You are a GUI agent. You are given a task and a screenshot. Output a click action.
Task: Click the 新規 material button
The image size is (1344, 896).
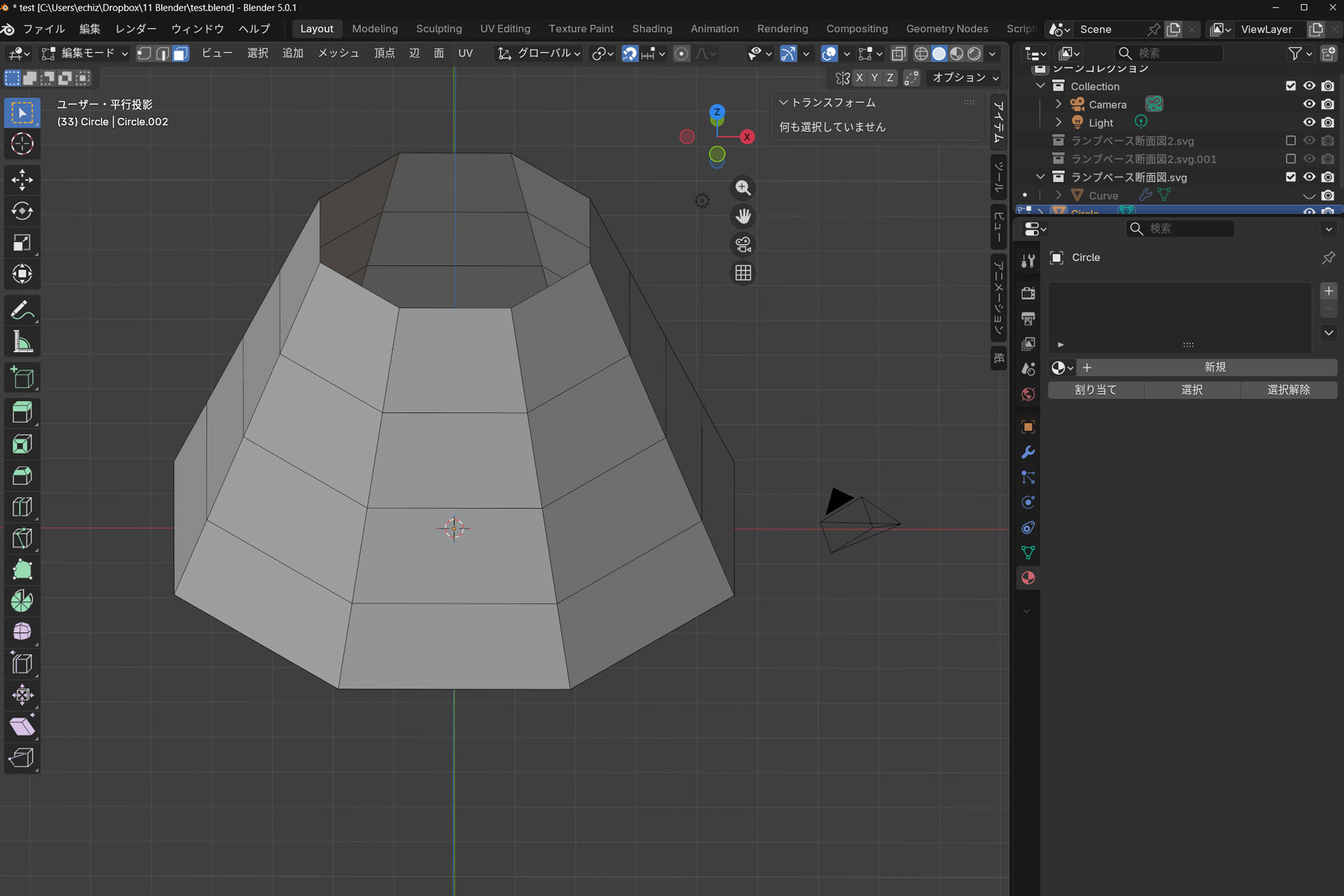1214,367
